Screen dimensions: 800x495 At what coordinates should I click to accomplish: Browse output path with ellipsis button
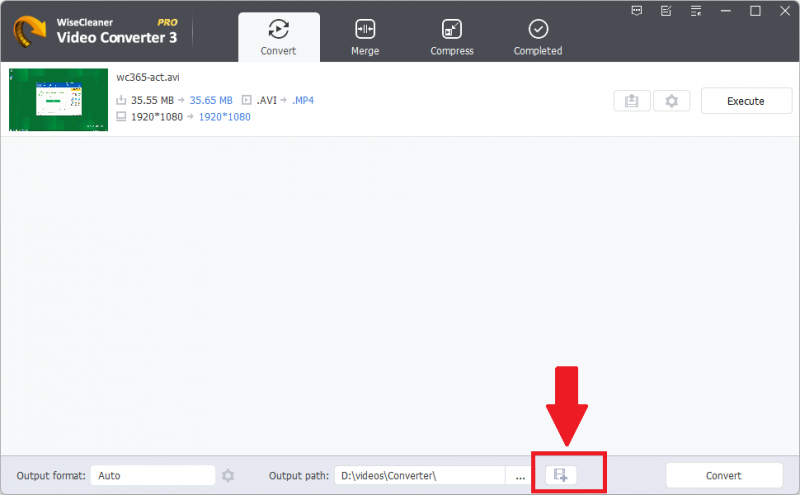(x=520, y=476)
